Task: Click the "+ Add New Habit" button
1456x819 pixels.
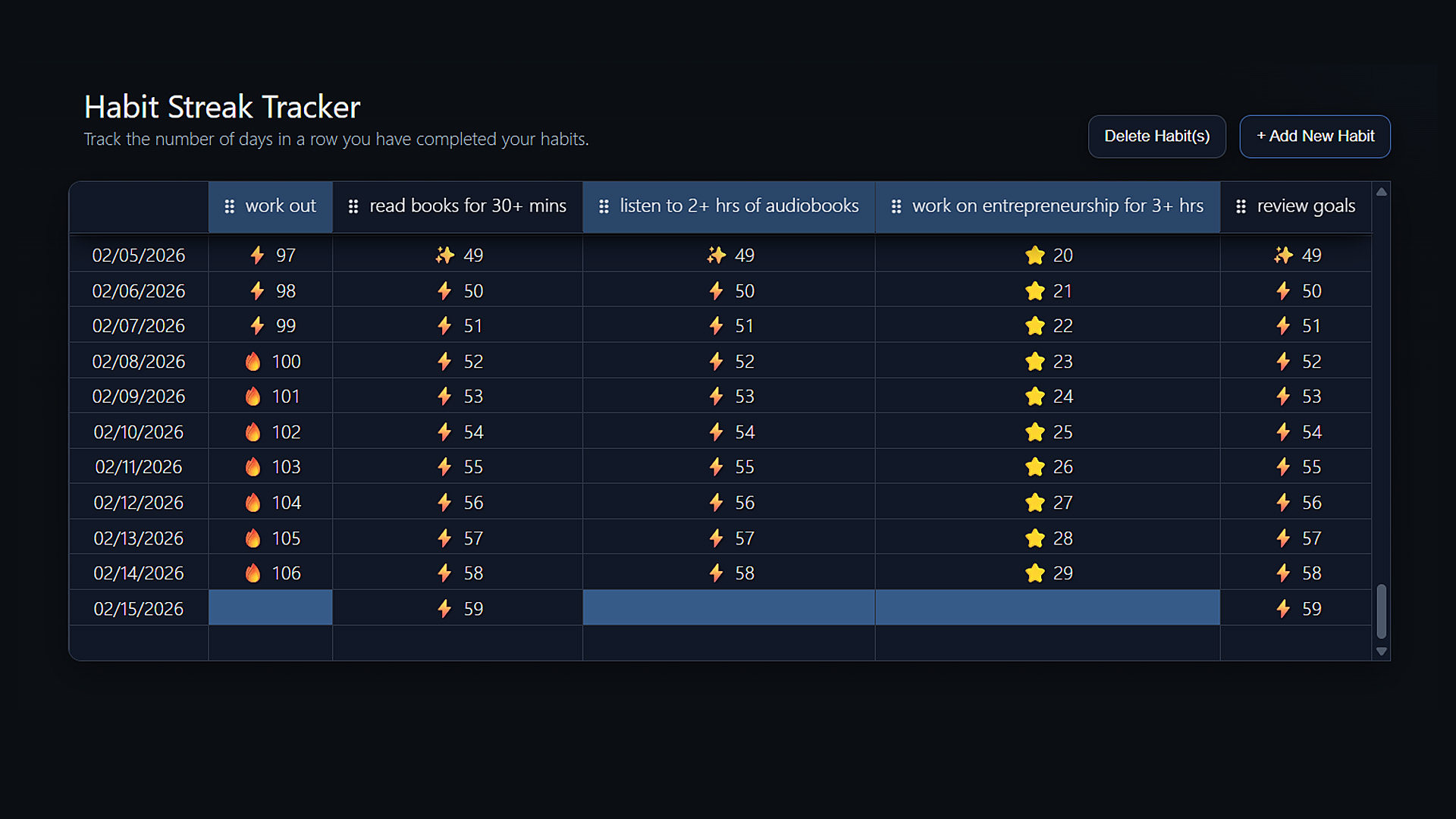Action: coord(1315,136)
